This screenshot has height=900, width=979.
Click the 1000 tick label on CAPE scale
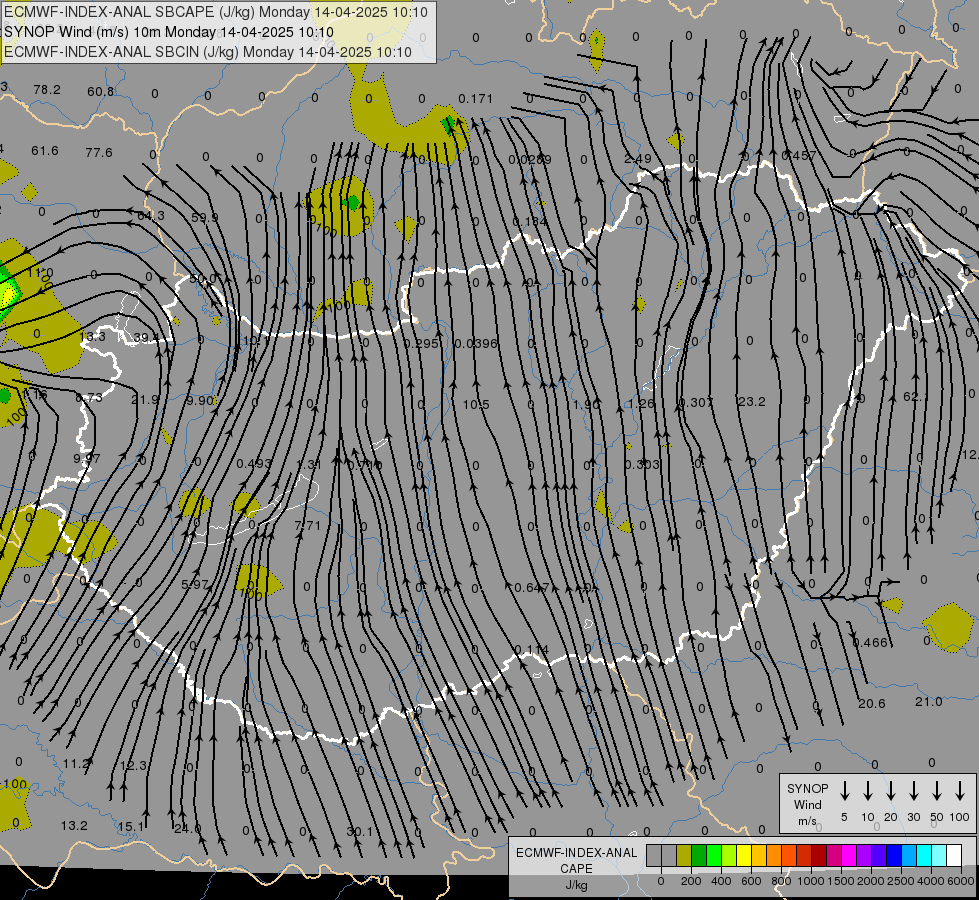(x=810, y=881)
